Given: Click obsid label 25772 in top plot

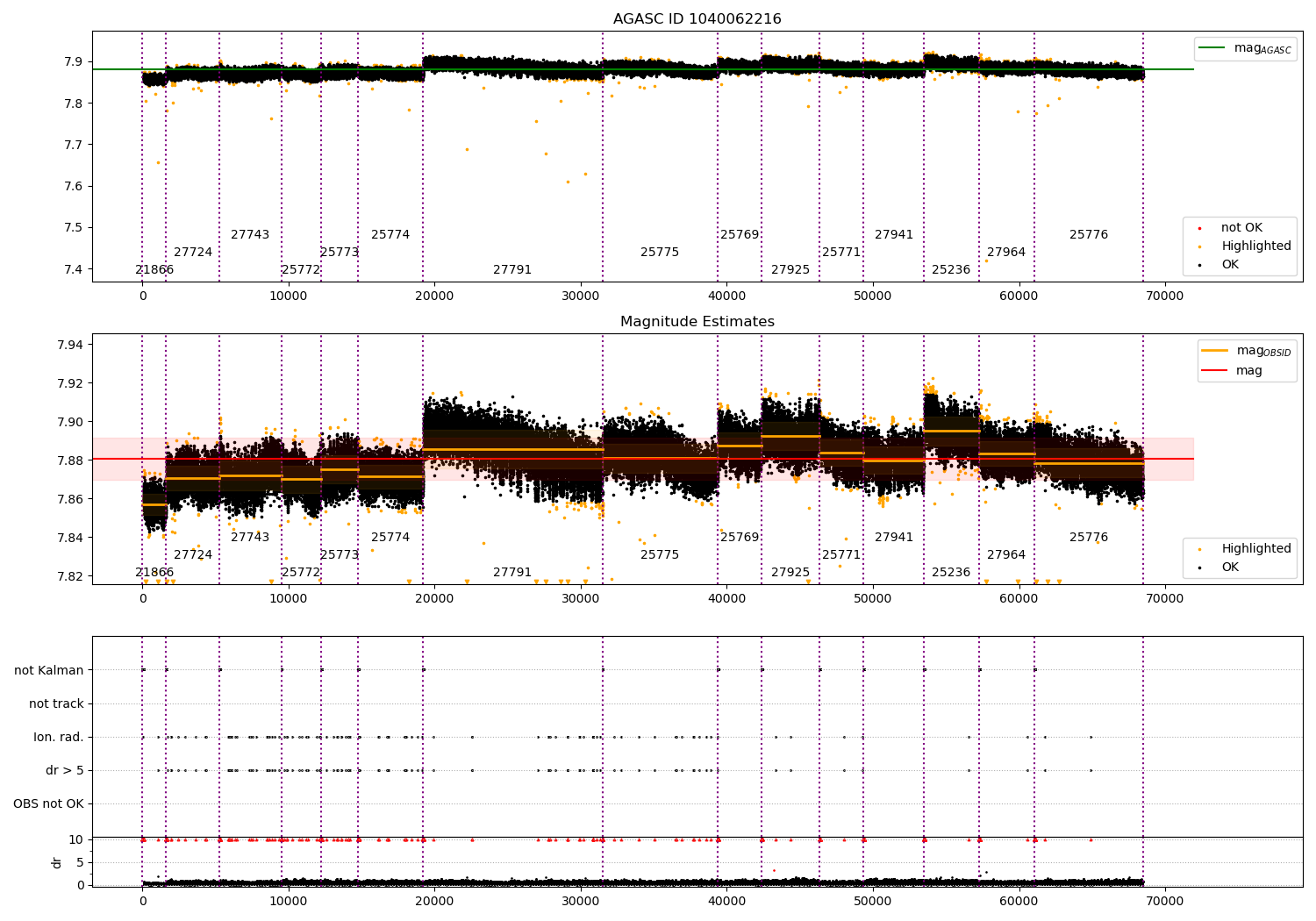Looking at the screenshot, I should tap(301, 270).
